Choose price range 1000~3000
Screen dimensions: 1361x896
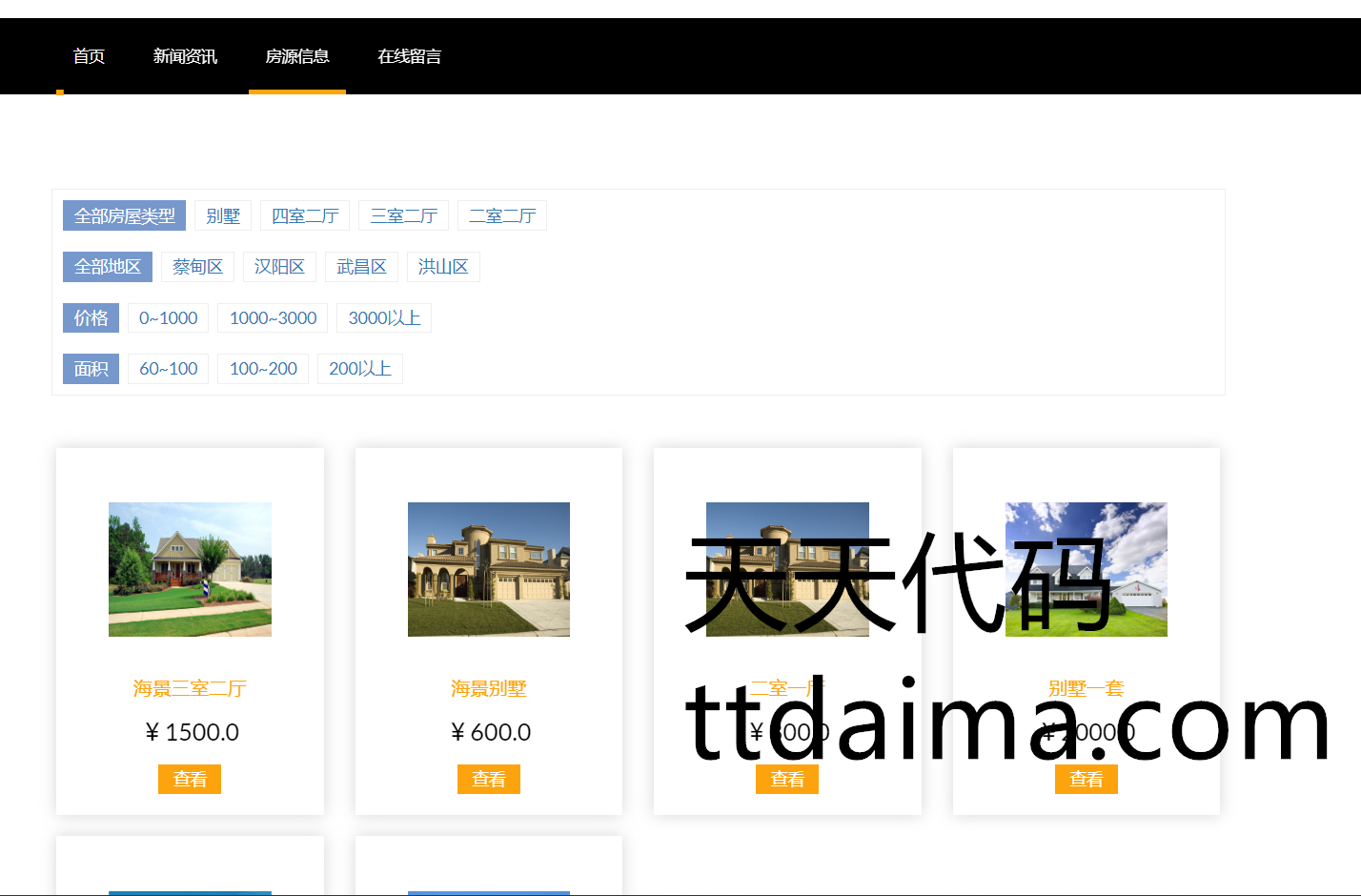(x=273, y=317)
